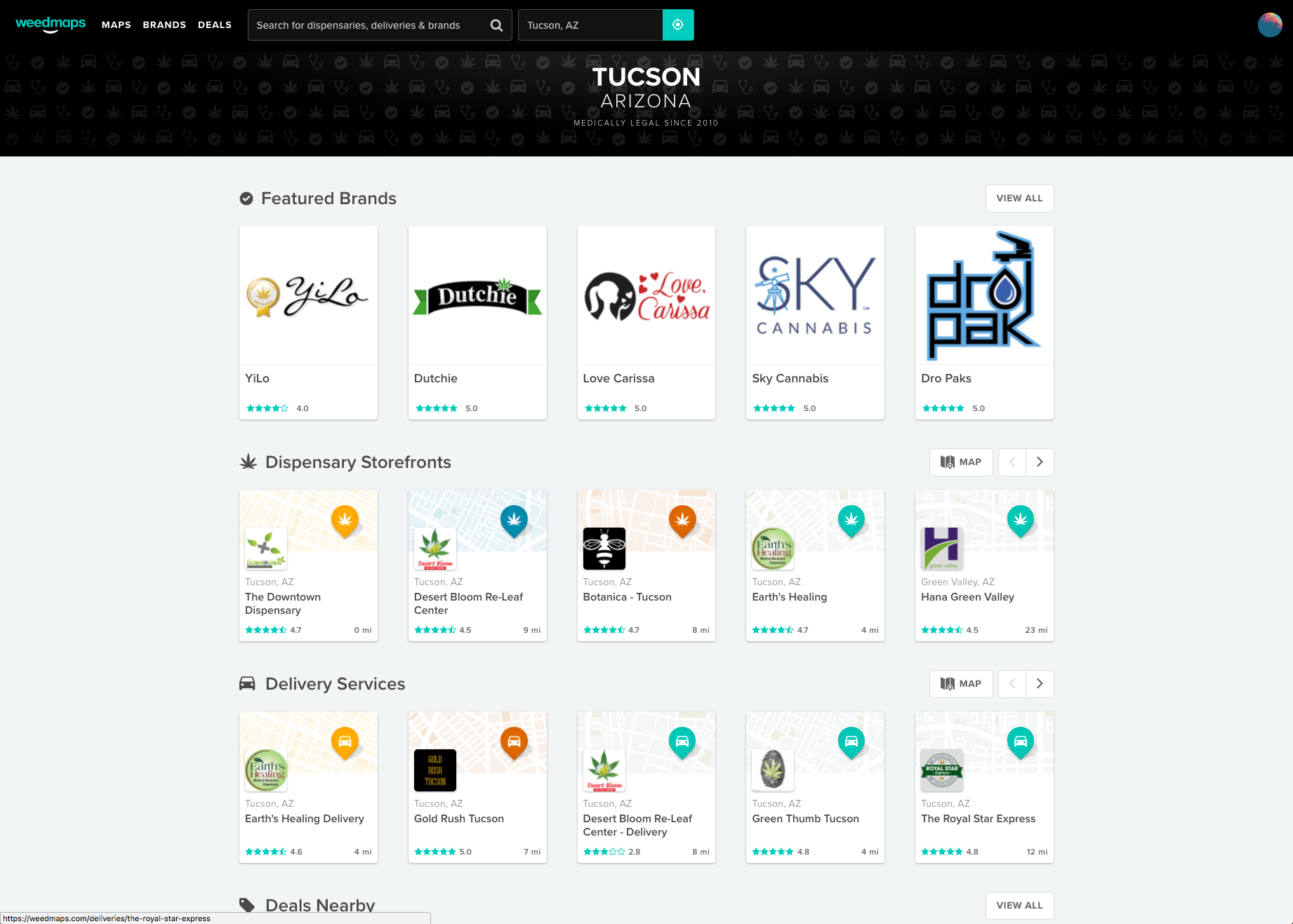
Task: Show previous Delivery Services results
Action: pos(1012,684)
